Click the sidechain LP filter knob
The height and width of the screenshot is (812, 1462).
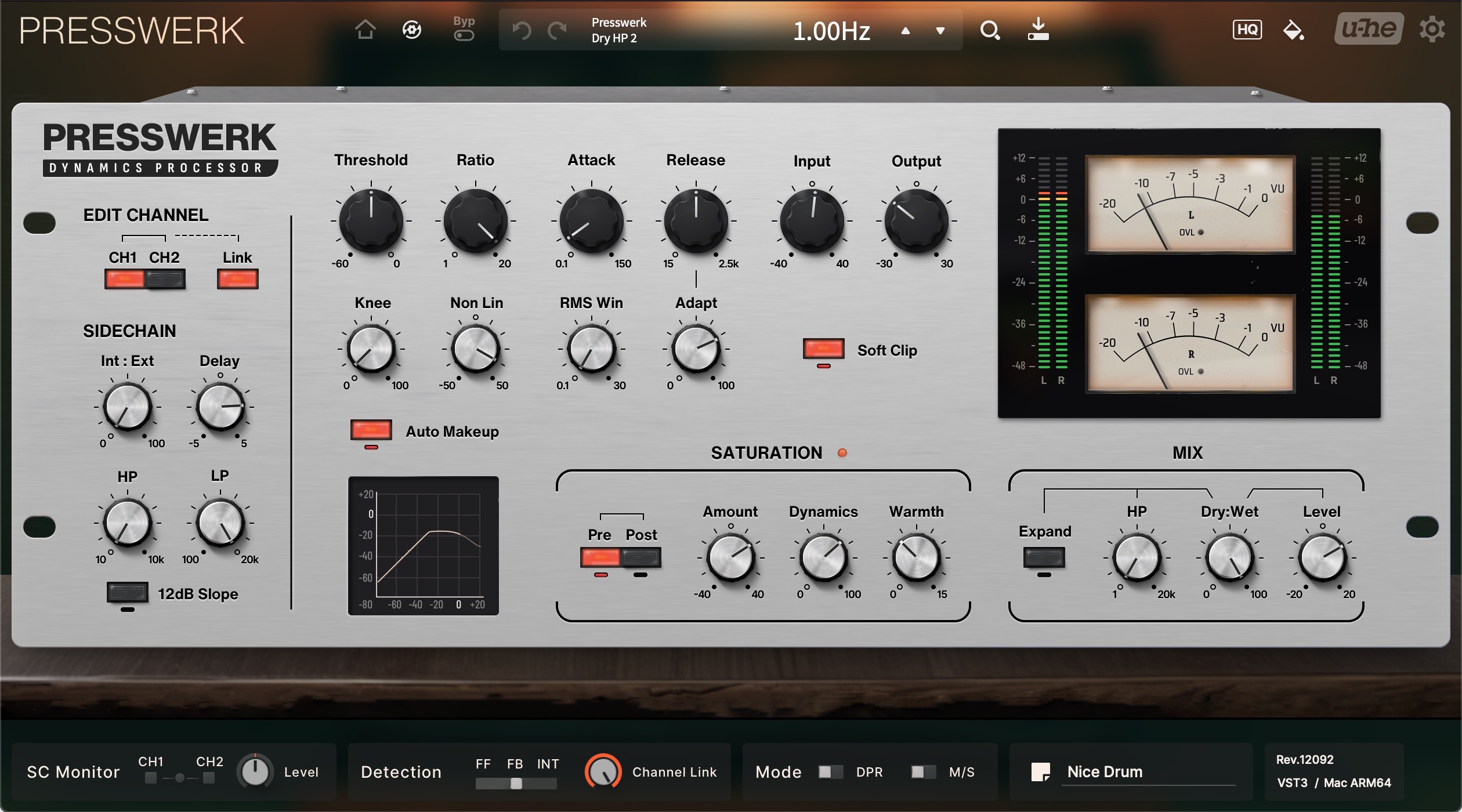click(220, 523)
